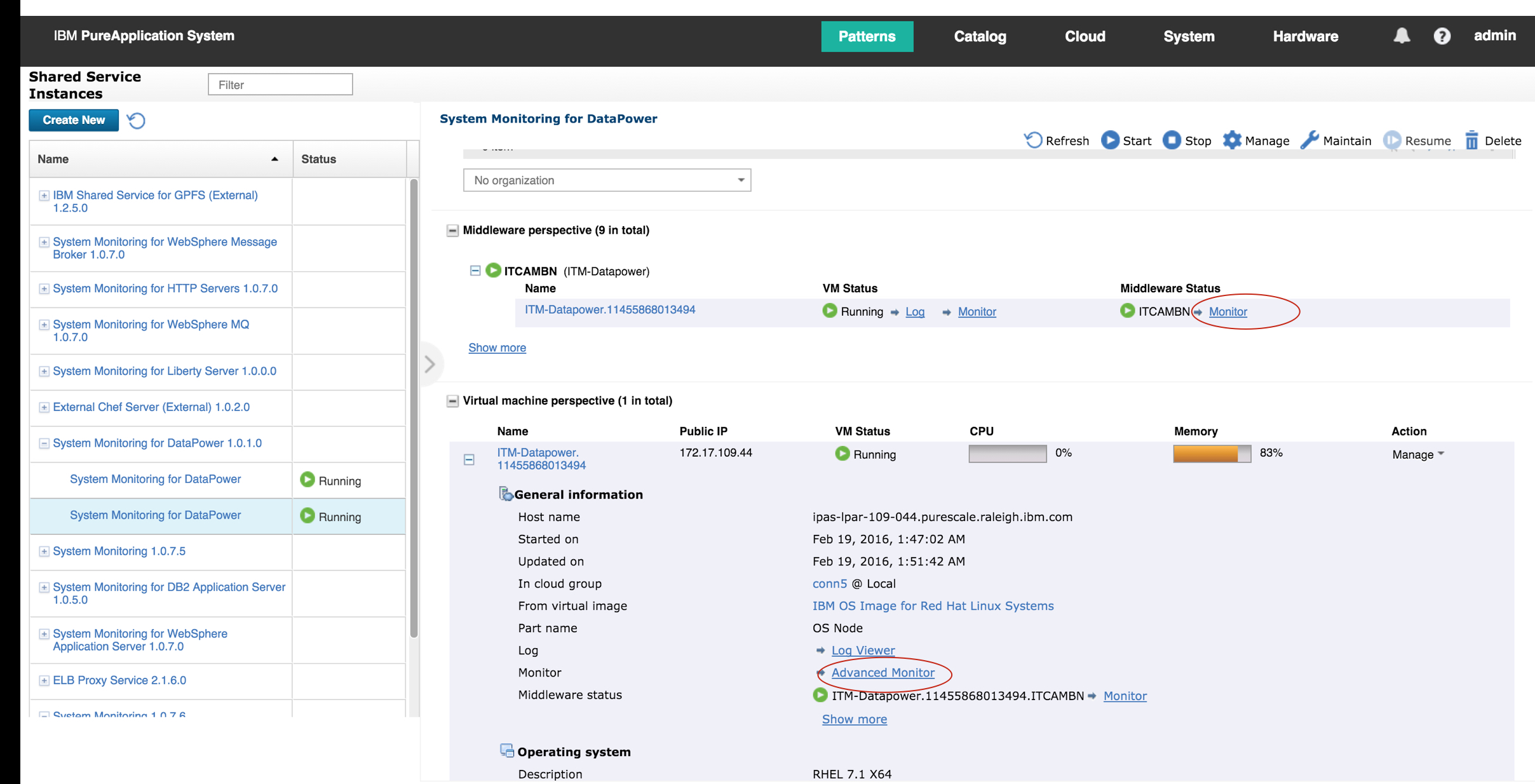Expand System Monitoring for WebSphere Message Broker node
Viewport: 1535px width, 784px height.
[44, 242]
